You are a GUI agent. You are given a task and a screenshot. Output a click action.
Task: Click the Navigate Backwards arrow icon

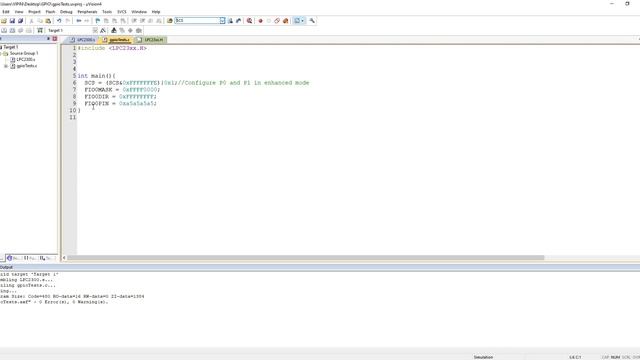pyautogui.click(x=79, y=21)
